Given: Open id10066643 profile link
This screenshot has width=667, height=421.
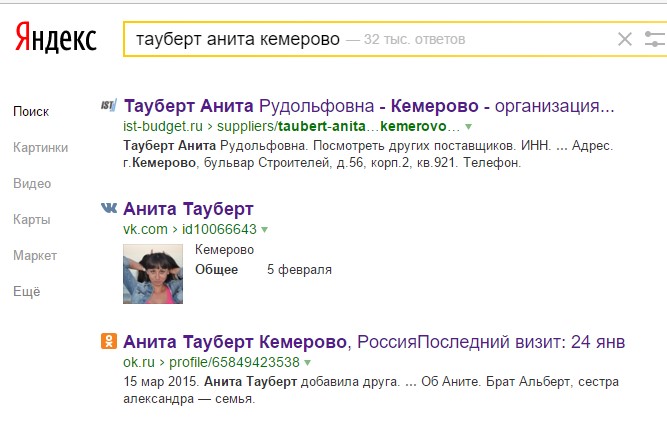Looking at the screenshot, I should tap(219, 229).
